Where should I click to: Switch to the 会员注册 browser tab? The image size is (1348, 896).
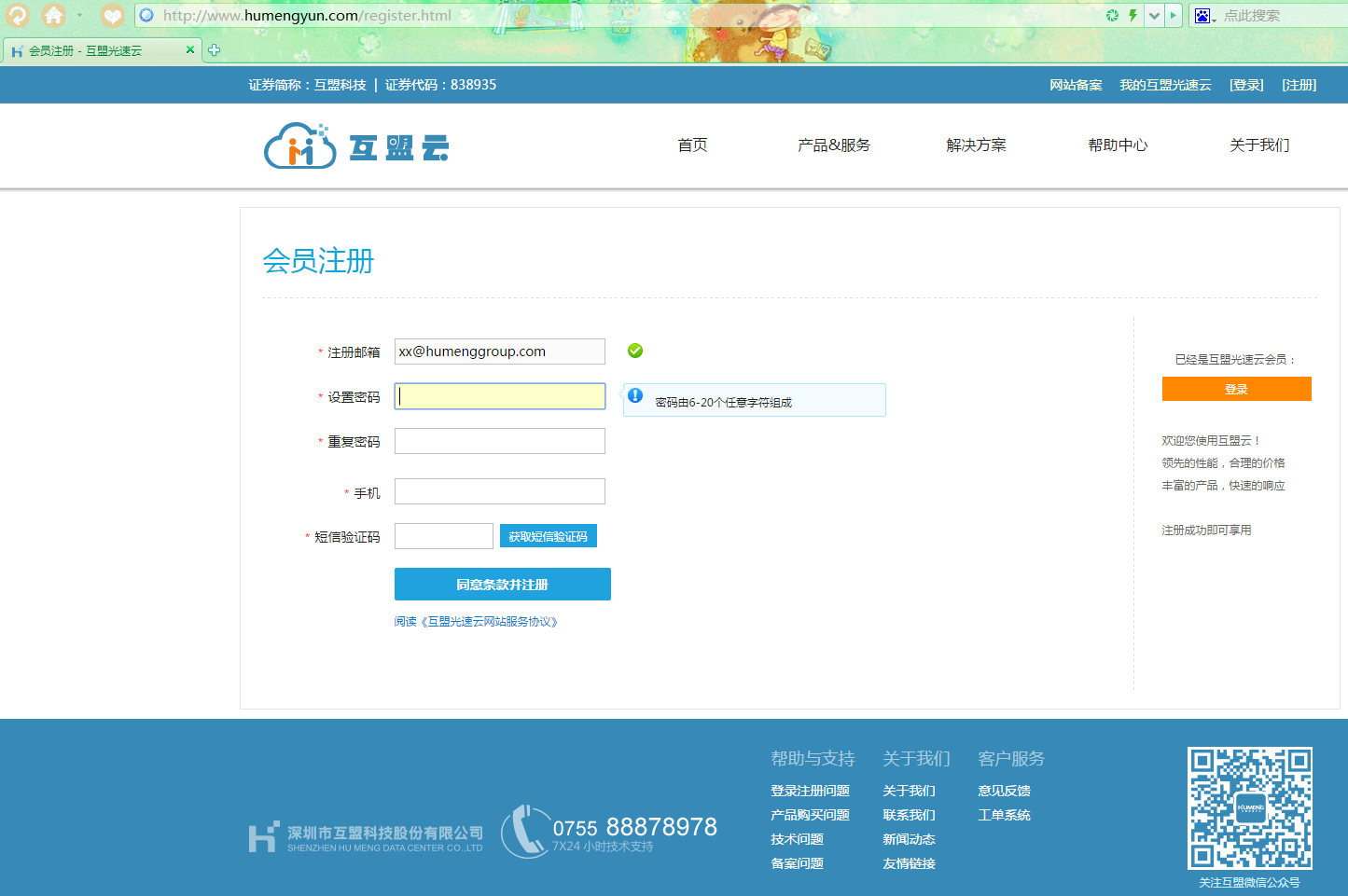pyautogui.click(x=89, y=50)
